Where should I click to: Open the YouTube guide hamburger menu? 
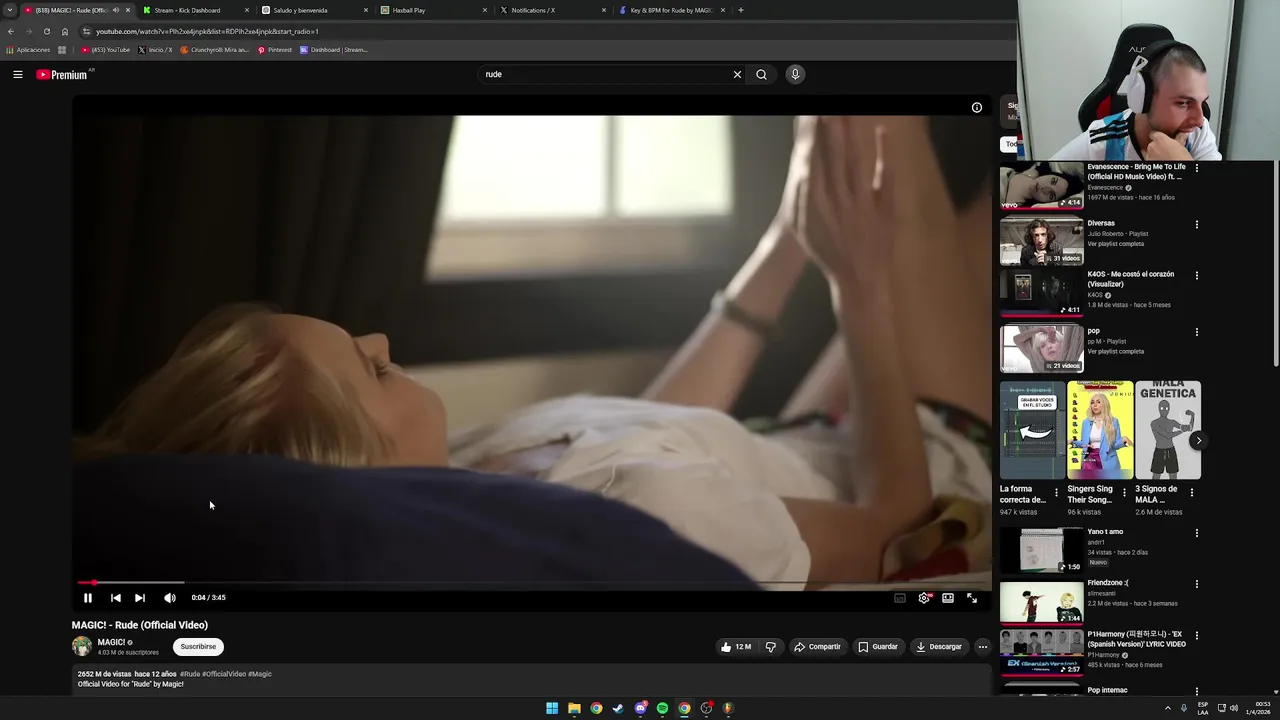click(18, 74)
